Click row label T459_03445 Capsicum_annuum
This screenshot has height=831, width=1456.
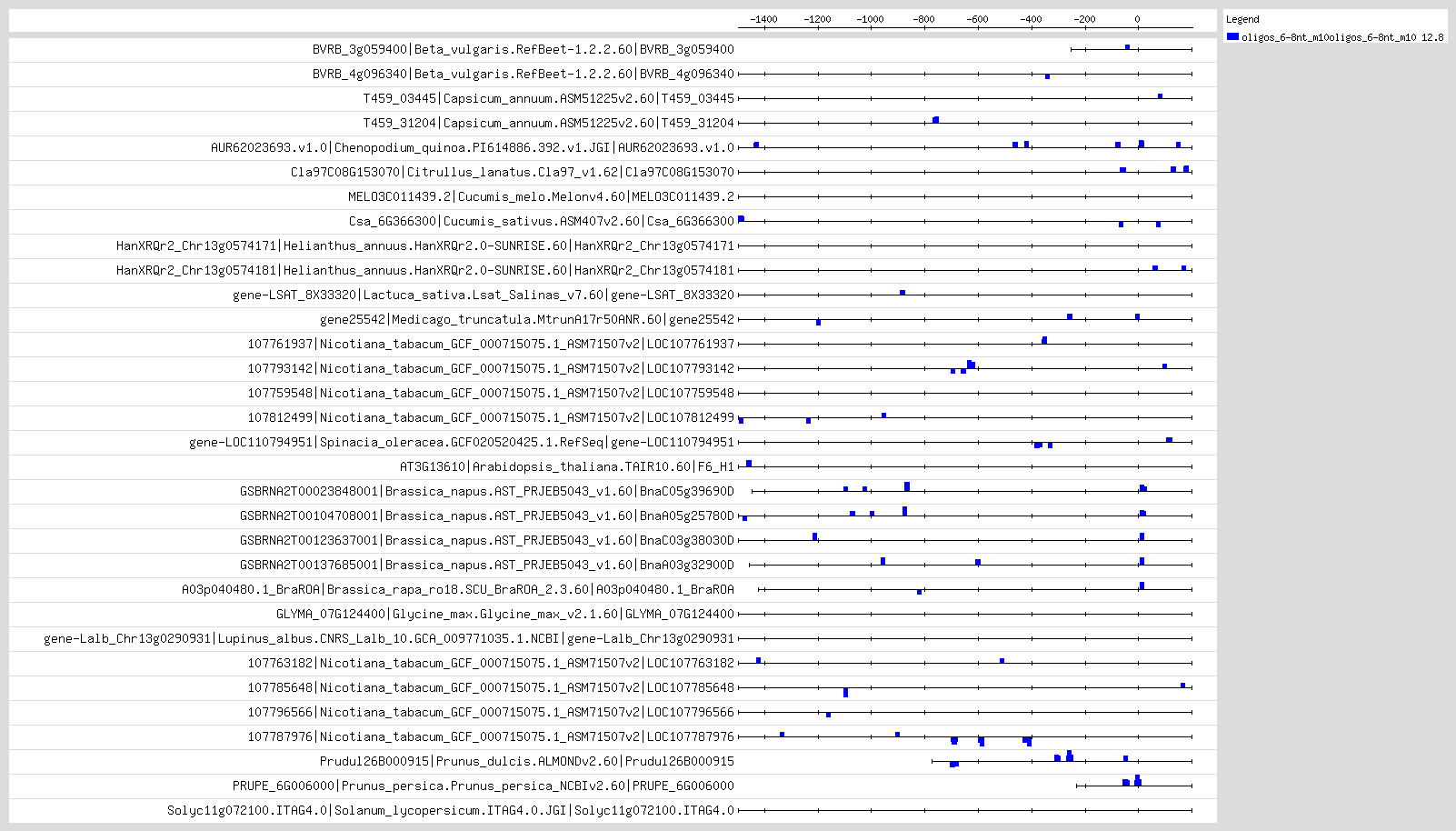(549, 98)
